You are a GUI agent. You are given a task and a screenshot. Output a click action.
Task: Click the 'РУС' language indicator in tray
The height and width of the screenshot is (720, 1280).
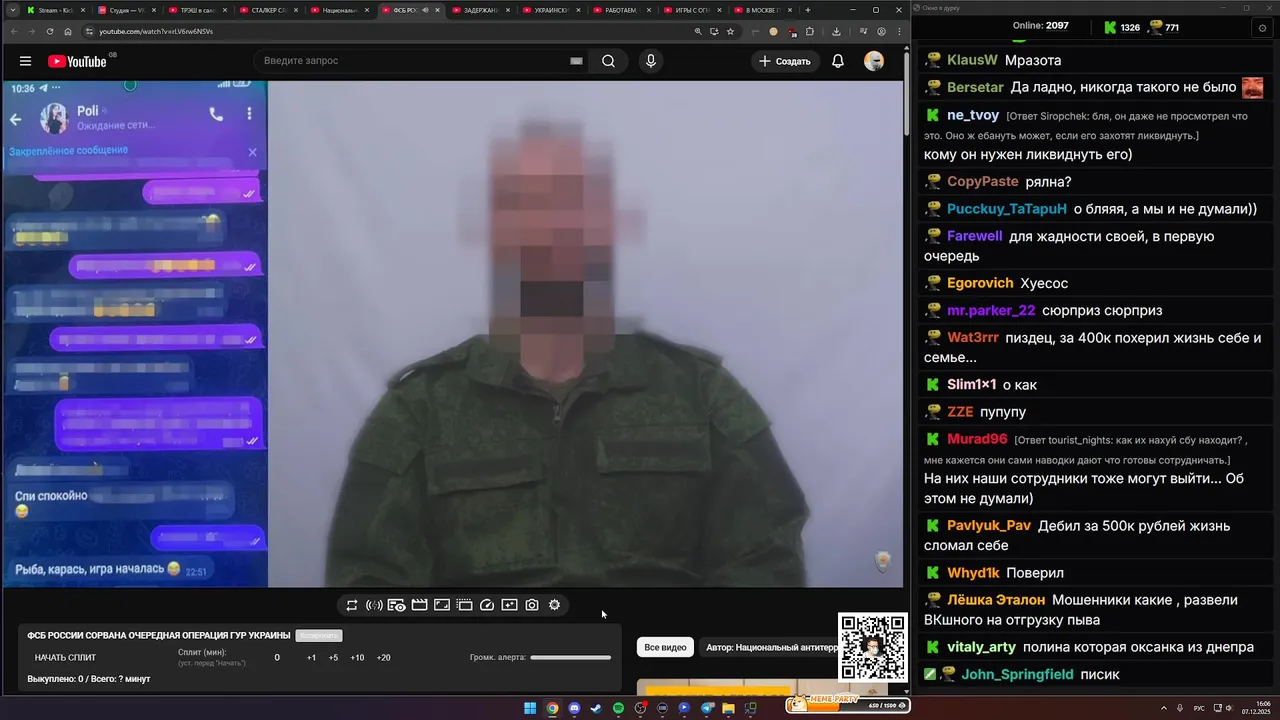[x=1199, y=708]
